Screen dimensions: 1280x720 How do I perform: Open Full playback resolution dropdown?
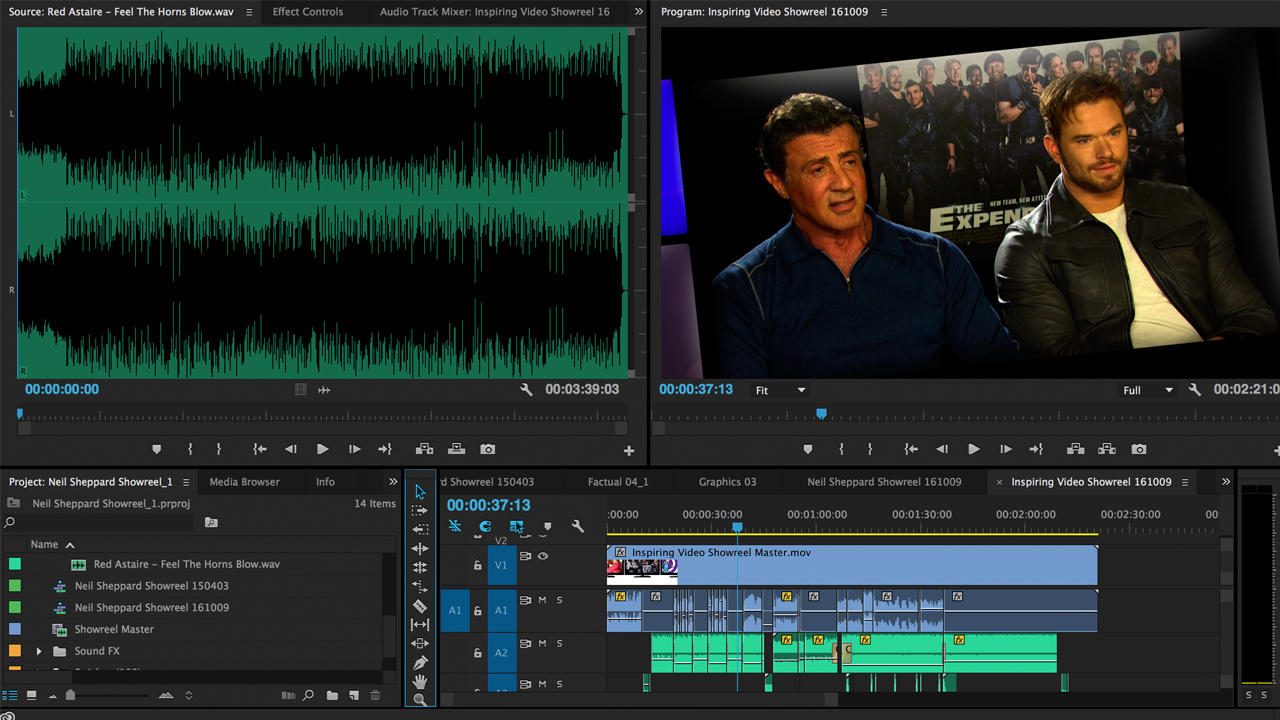pos(1147,390)
